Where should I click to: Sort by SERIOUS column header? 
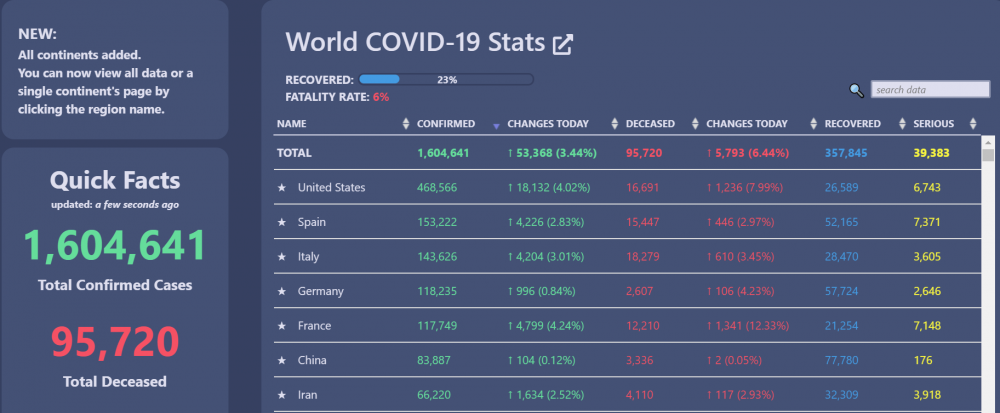tap(934, 124)
